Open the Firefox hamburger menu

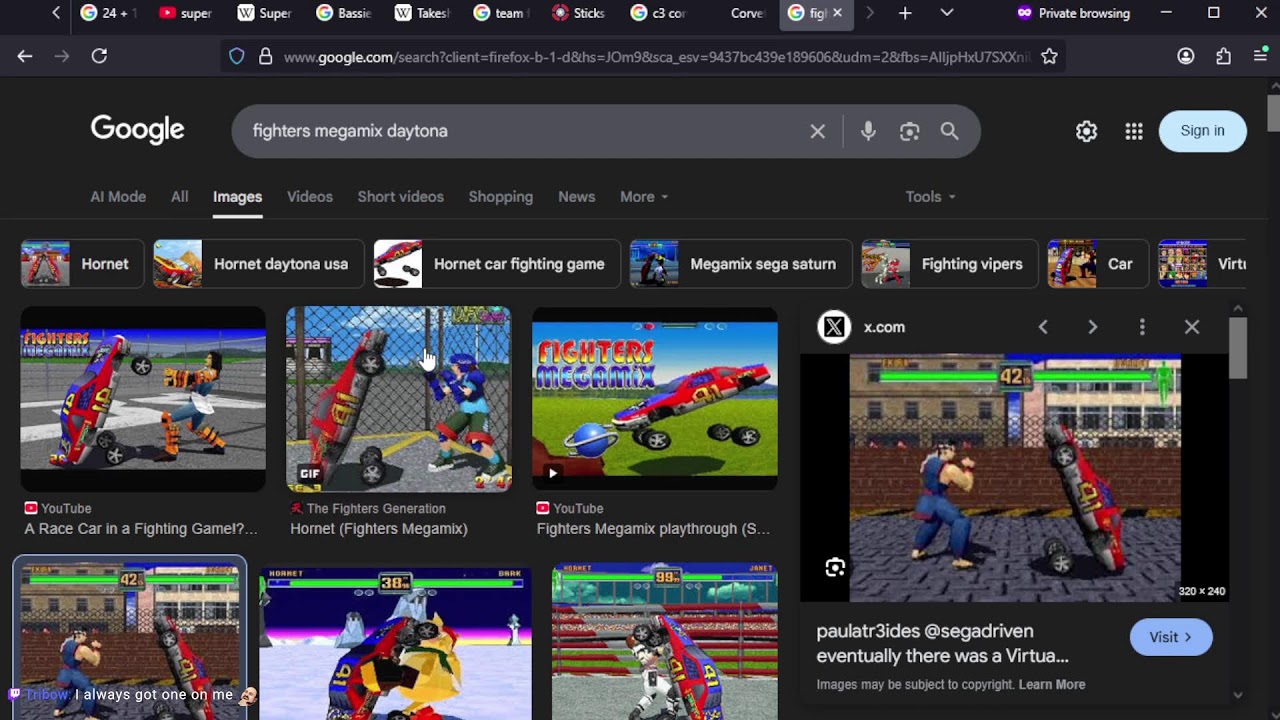tap(1260, 56)
